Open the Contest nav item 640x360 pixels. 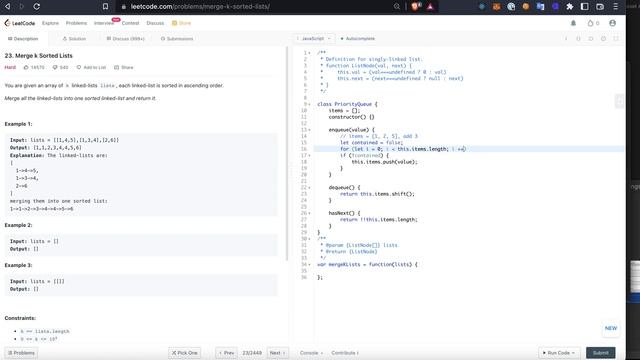click(130, 23)
